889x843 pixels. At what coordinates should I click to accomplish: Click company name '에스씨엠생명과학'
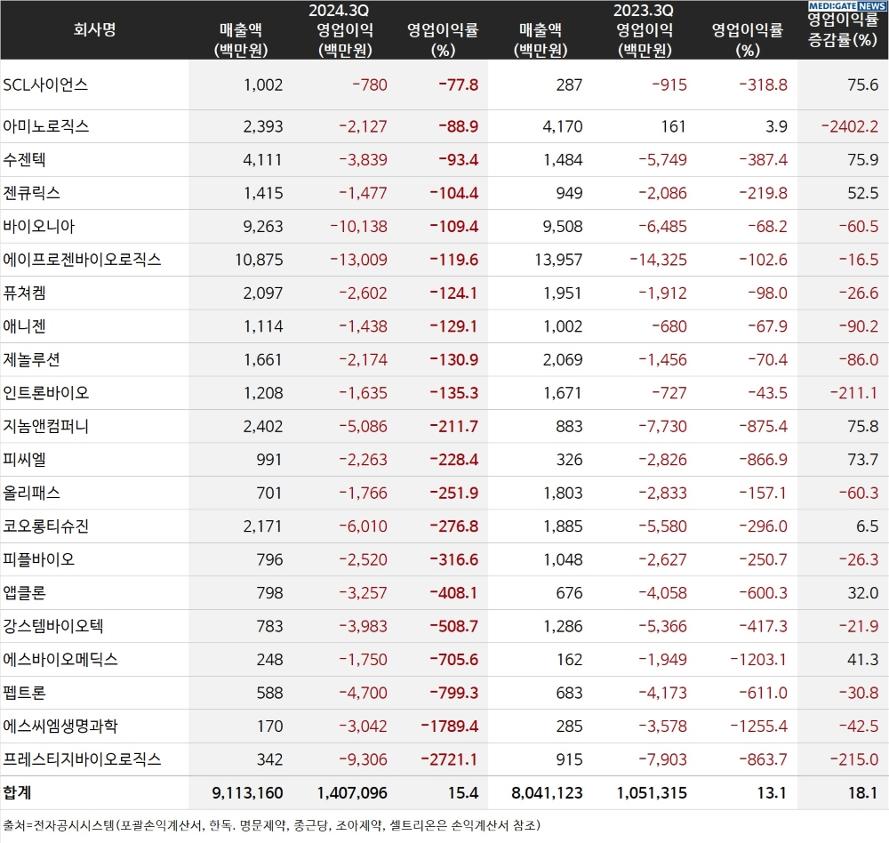point(60,726)
